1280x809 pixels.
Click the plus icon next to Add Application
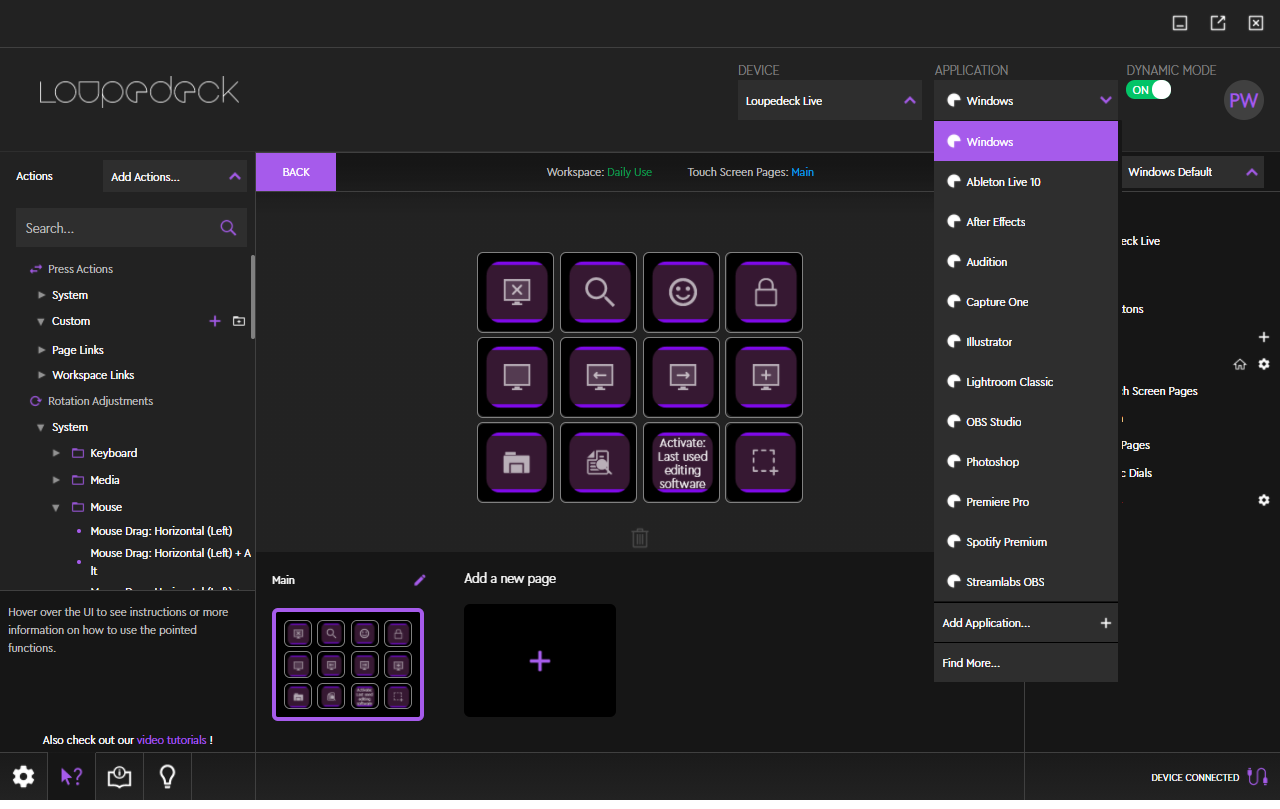(1106, 623)
